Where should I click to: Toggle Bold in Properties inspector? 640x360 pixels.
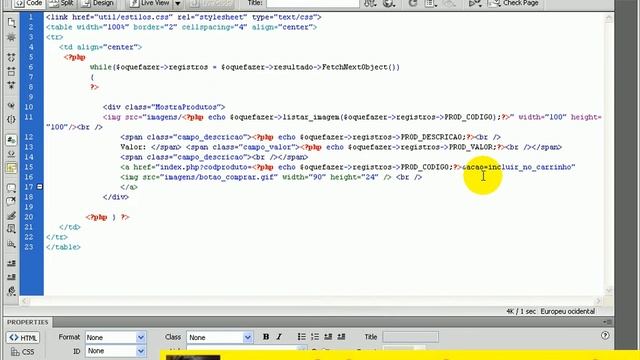click(x=266, y=337)
